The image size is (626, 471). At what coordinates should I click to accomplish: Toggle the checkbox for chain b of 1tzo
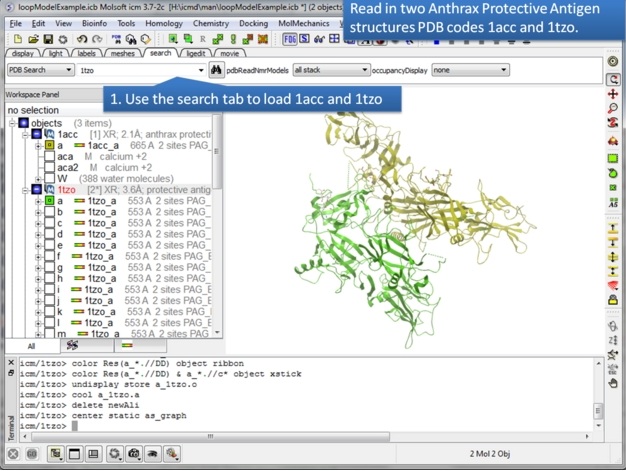(x=49, y=212)
